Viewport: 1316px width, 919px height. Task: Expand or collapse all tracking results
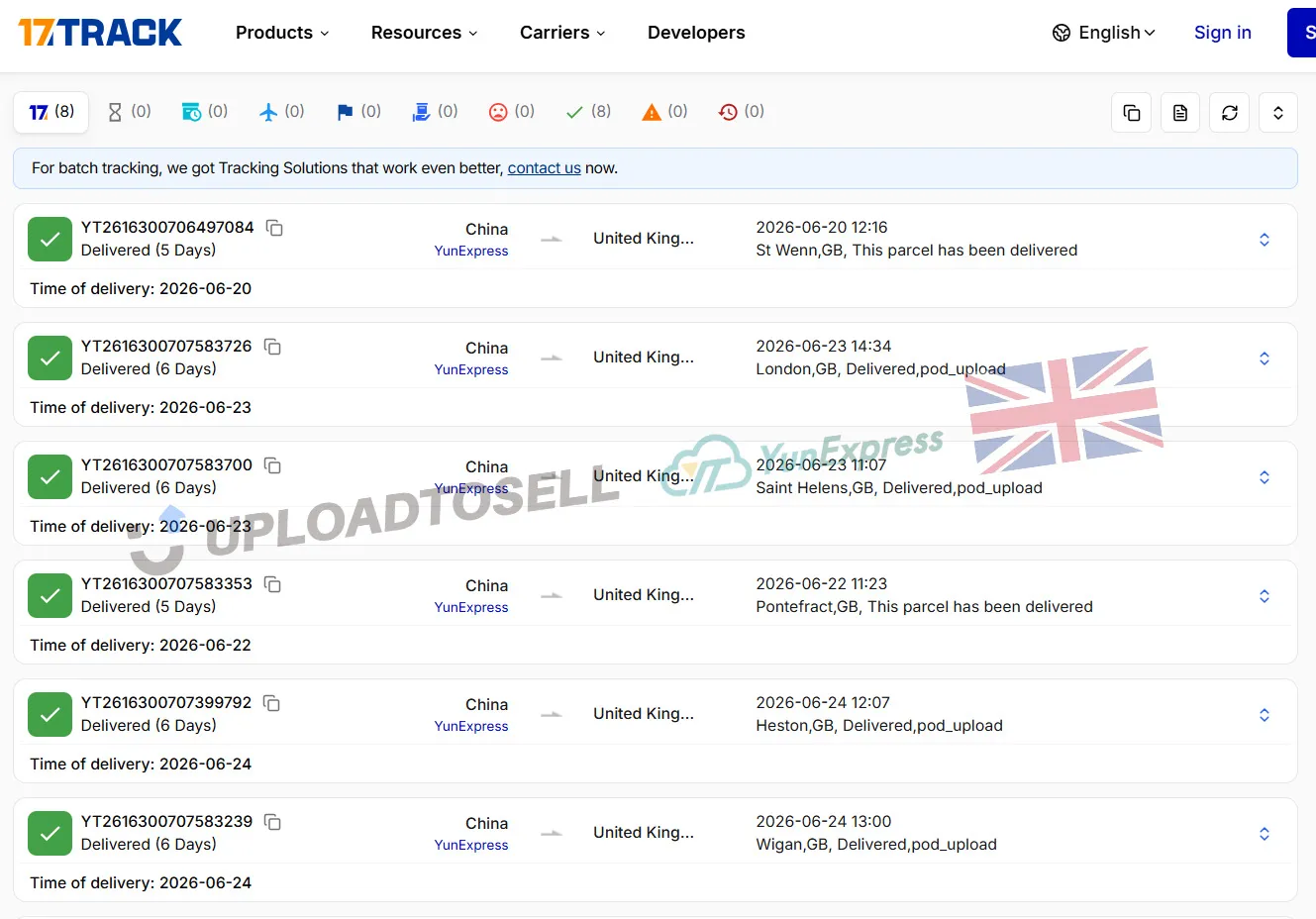click(x=1278, y=113)
